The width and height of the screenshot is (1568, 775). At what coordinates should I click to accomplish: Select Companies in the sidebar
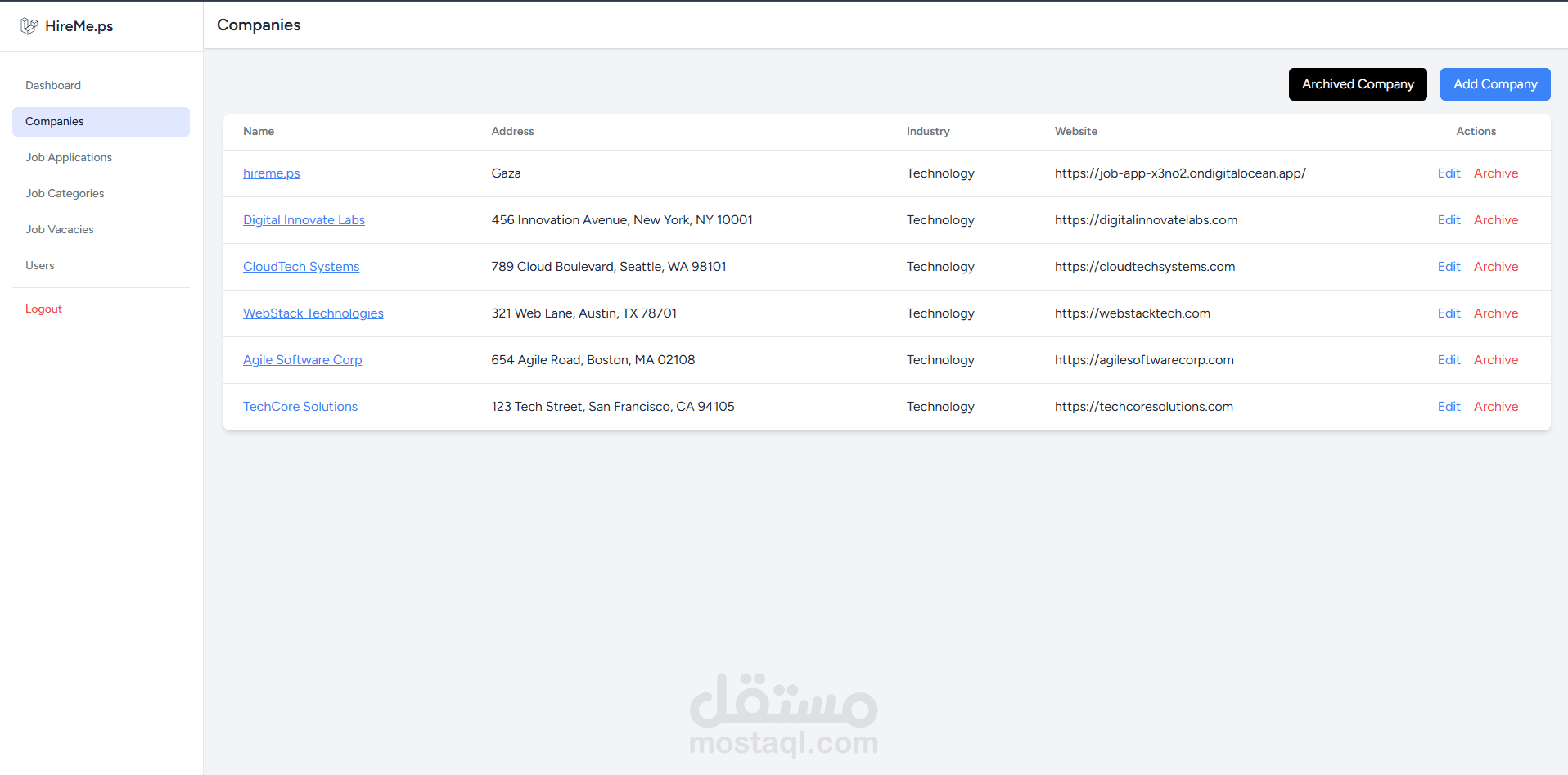[x=101, y=121]
